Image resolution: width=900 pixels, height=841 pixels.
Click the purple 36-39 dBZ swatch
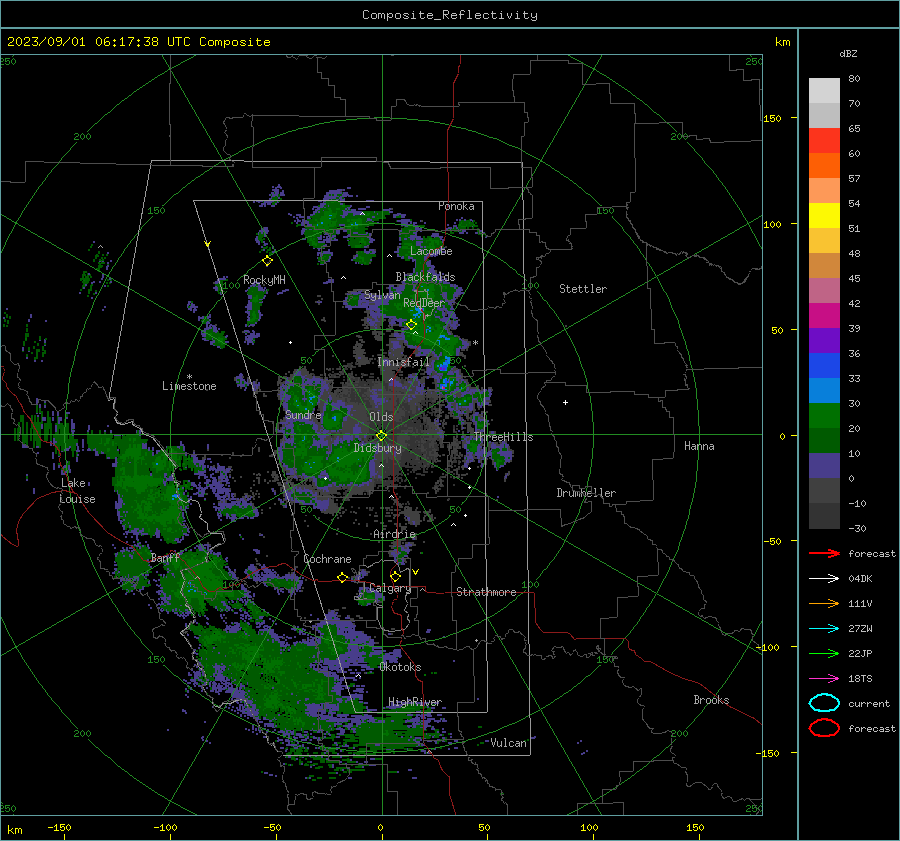click(x=824, y=340)
